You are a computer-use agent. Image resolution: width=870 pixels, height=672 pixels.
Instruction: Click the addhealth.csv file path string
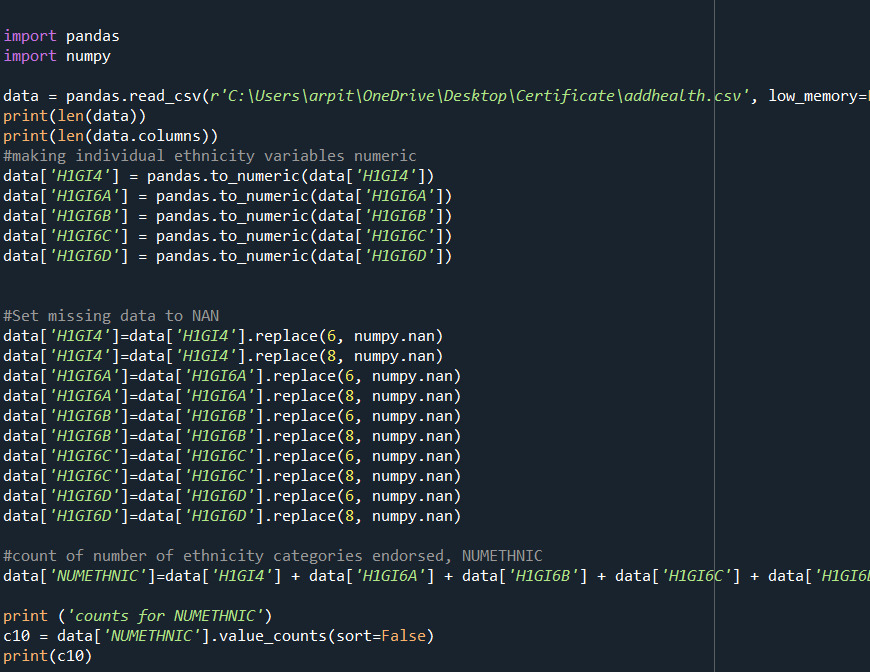[479, 96]
